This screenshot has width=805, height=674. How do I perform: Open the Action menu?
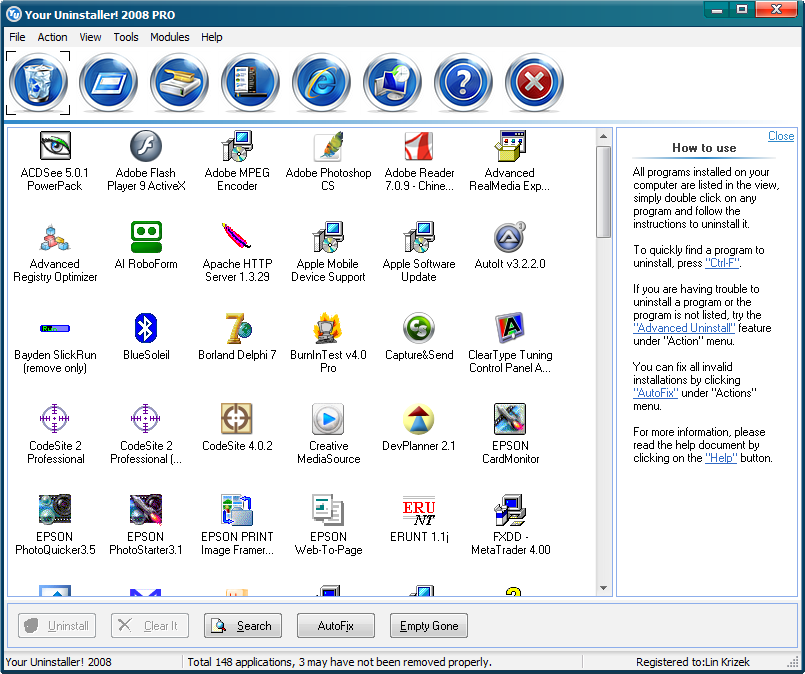[52, 37]
